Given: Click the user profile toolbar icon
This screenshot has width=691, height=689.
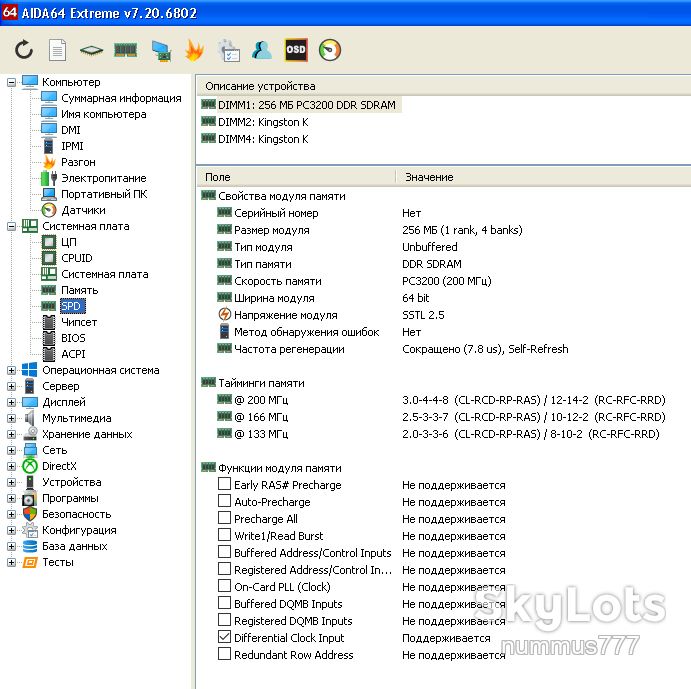Looking at the screenshot, I should 262,50.
